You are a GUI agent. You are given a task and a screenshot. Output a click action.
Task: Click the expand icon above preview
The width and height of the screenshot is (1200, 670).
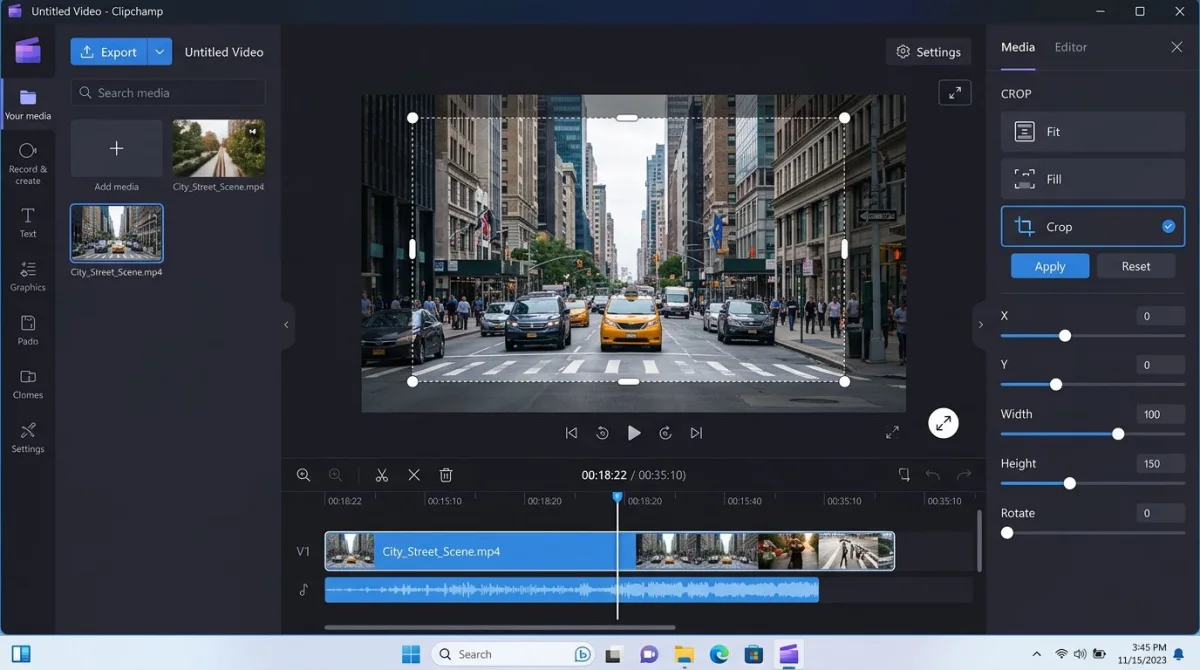[955, 93]
